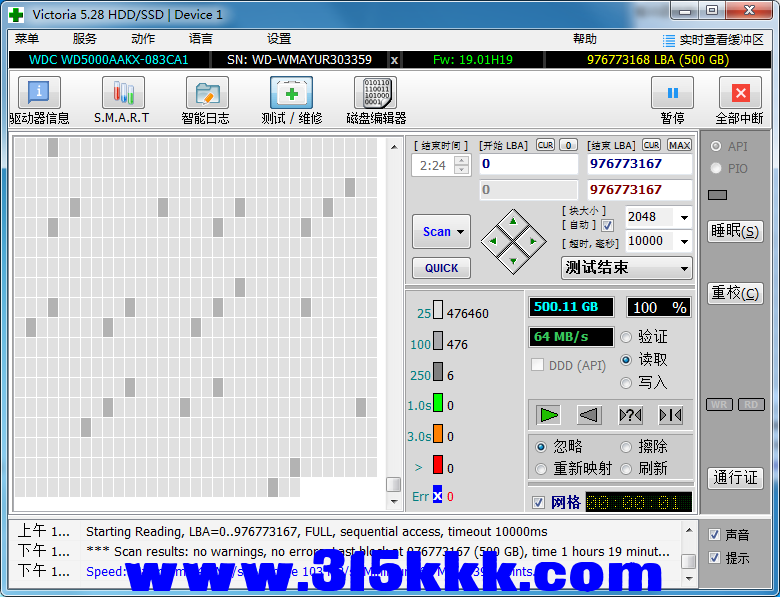Click the 0 button for 开始 LBA
Image resolution: width=780 pixels, height=597 pixels.
tap(568, 145)
